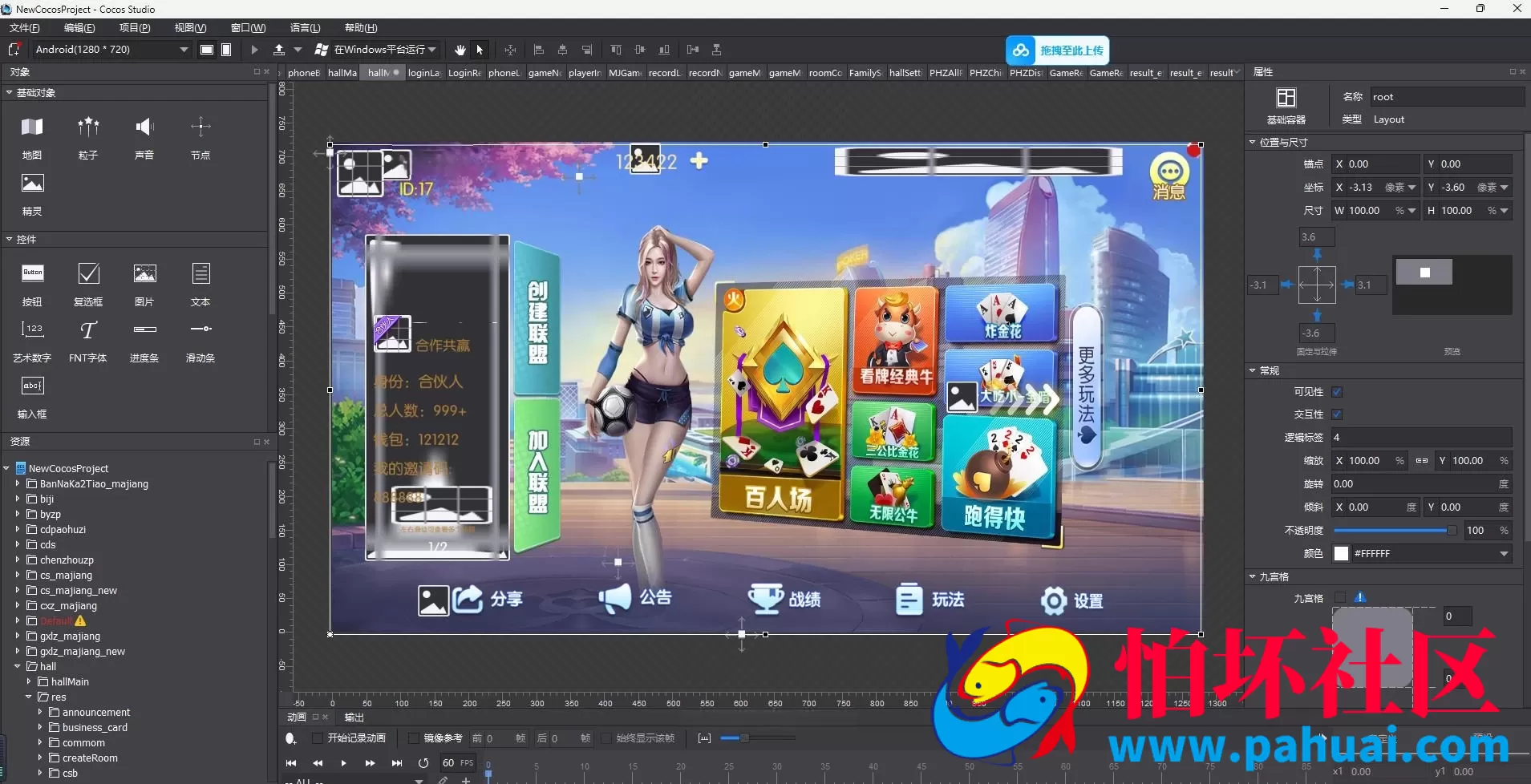
Task: Open the 文件(F) menu
Action: pyautogui.click(x=25, y=28)
